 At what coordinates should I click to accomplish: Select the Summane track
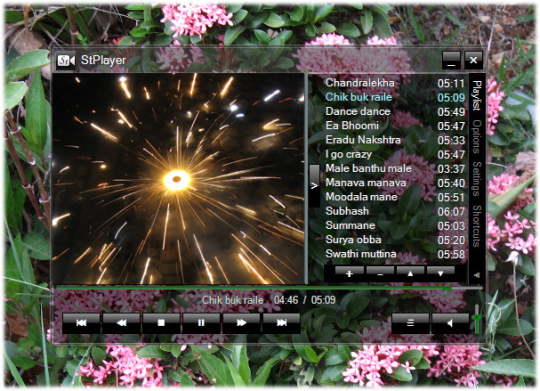(x=395, y=225)
